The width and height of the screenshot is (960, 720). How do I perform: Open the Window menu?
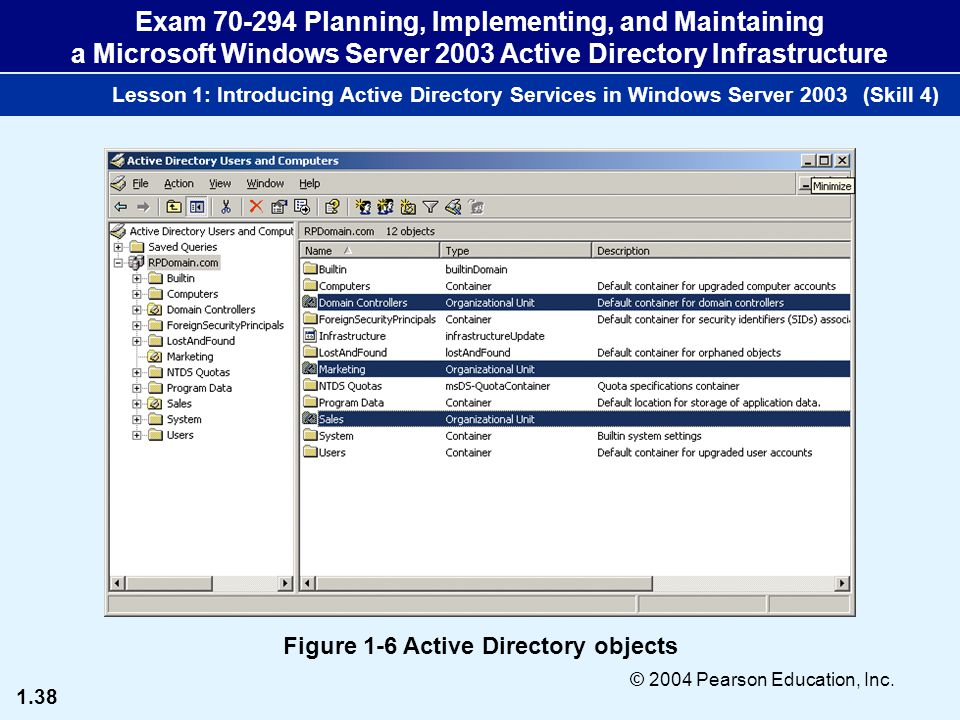tap(265, 183)
